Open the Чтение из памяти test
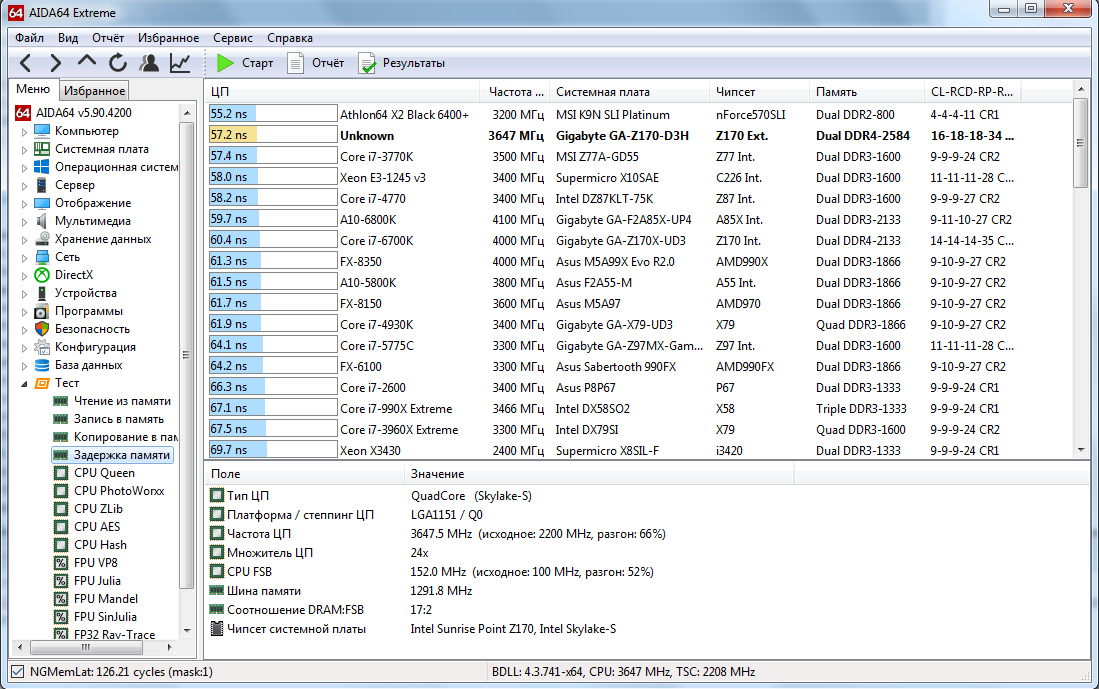The height and width of the screenshot is (689, 1099). 122,401
